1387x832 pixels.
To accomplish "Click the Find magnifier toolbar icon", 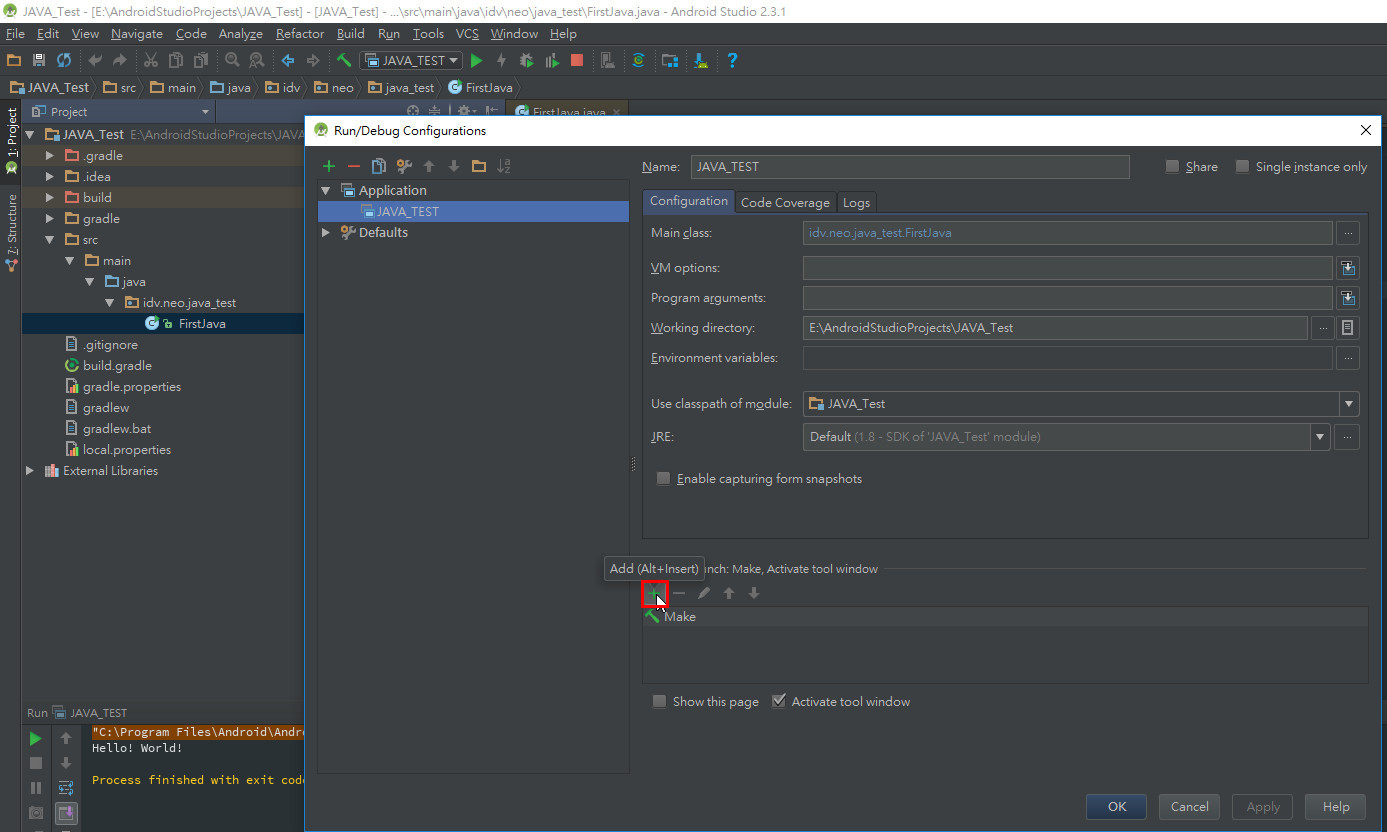I will coord(232,60).
